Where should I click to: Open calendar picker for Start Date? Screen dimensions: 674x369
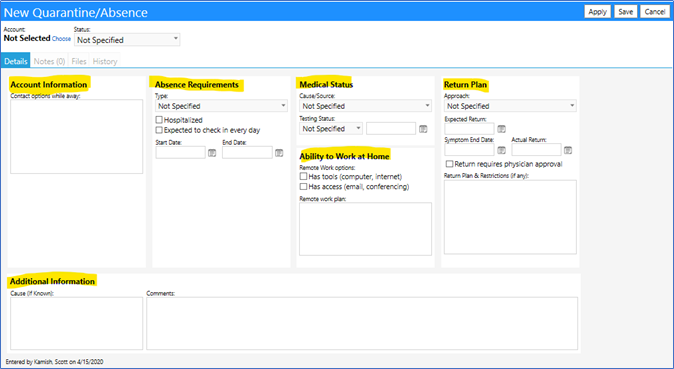212,153
